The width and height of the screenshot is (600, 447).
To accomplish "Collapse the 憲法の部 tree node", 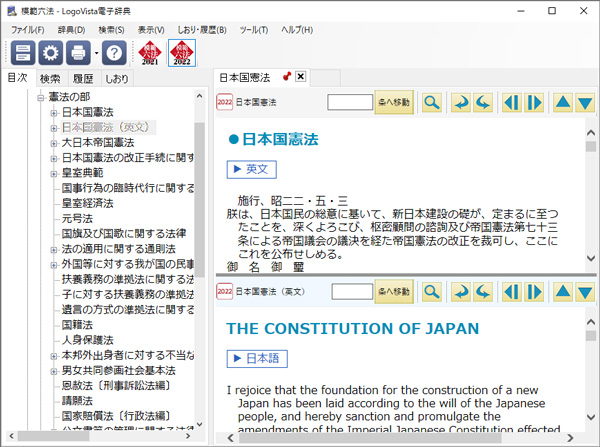I will click(x=41, y=98).
